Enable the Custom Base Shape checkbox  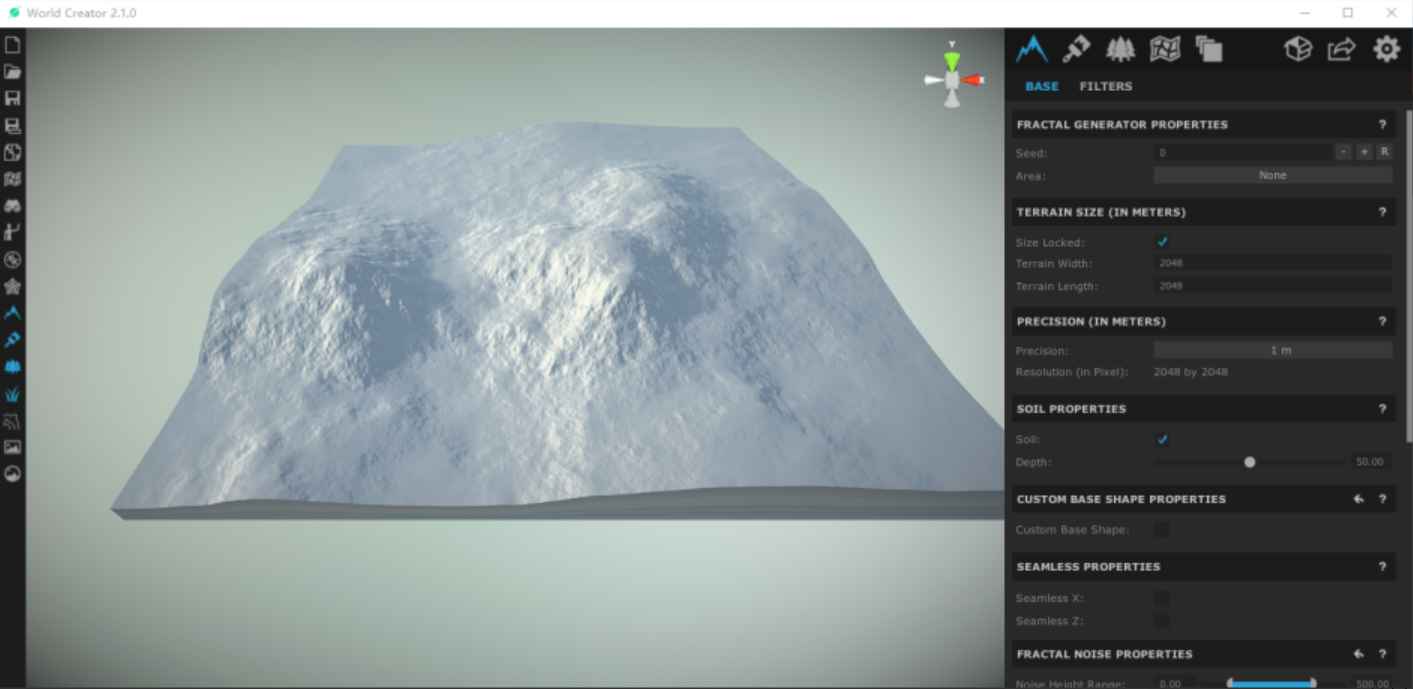1162,529
